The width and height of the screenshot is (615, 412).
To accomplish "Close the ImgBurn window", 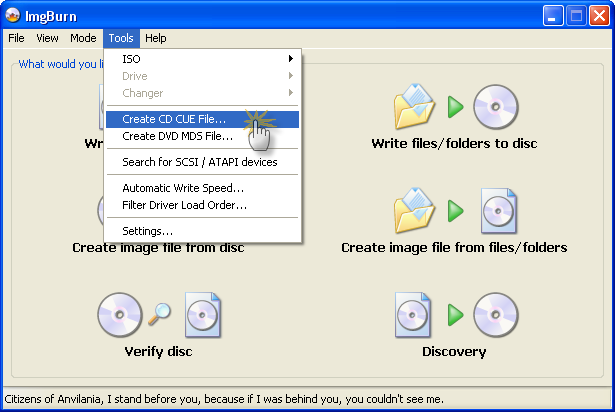I will pos(599,16).
